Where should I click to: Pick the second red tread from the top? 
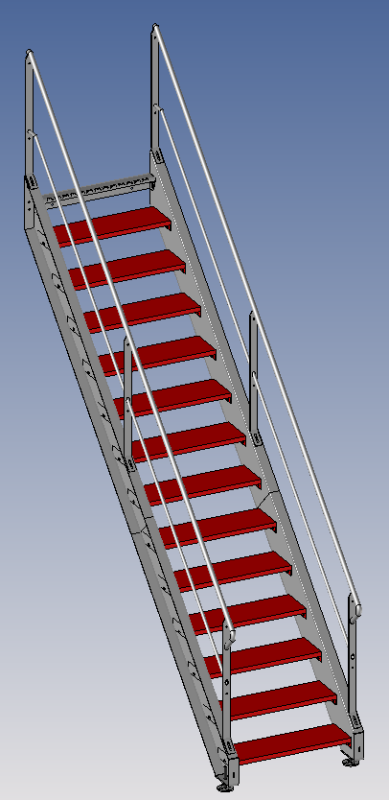coord(127,269)
